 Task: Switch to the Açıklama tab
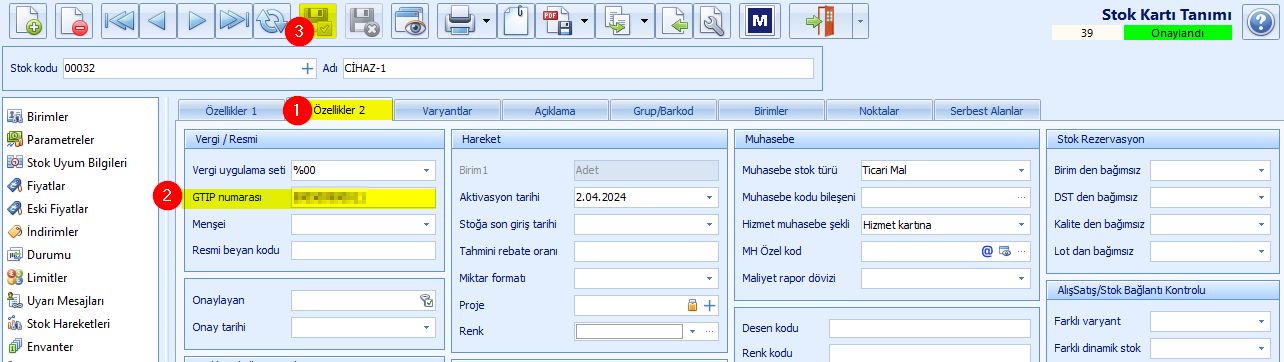point(555,111)
